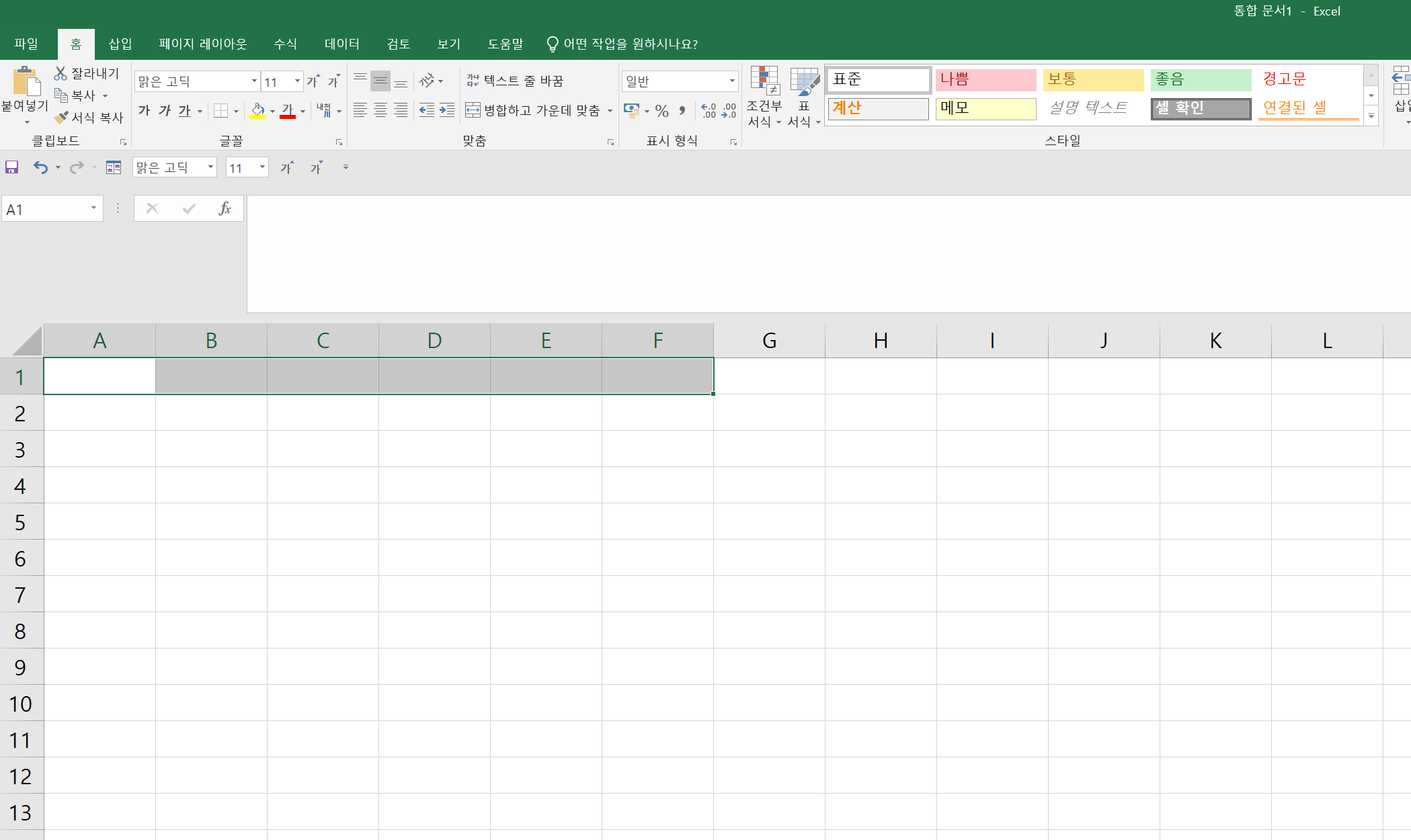Switch to the 삽입 (Insert) tab

(120, 44)
